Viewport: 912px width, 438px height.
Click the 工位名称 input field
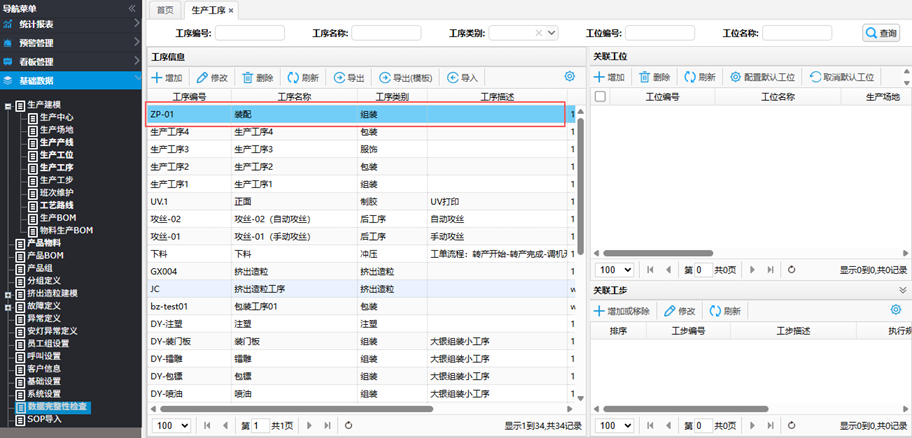pos(797,33)
